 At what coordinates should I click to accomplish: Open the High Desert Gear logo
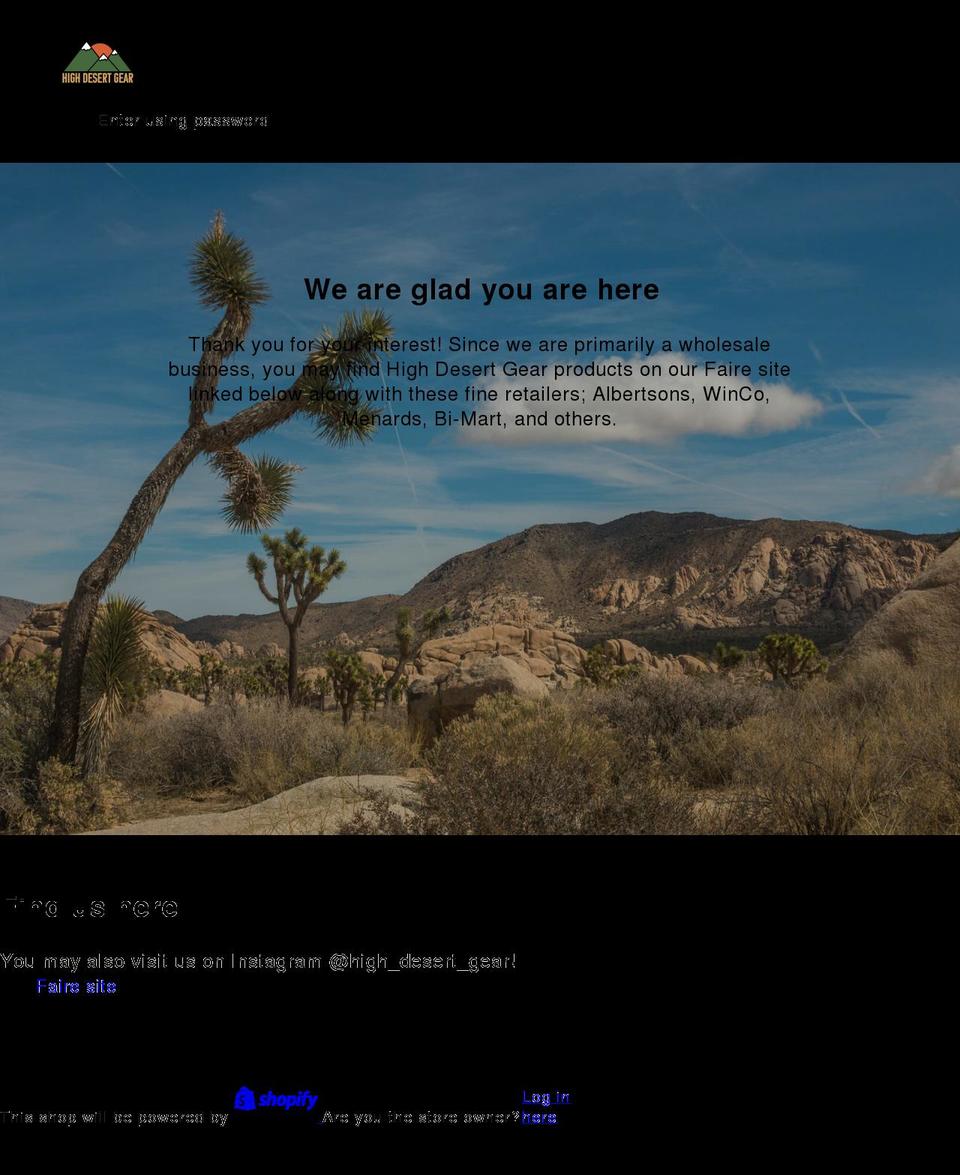coord(97,63)
